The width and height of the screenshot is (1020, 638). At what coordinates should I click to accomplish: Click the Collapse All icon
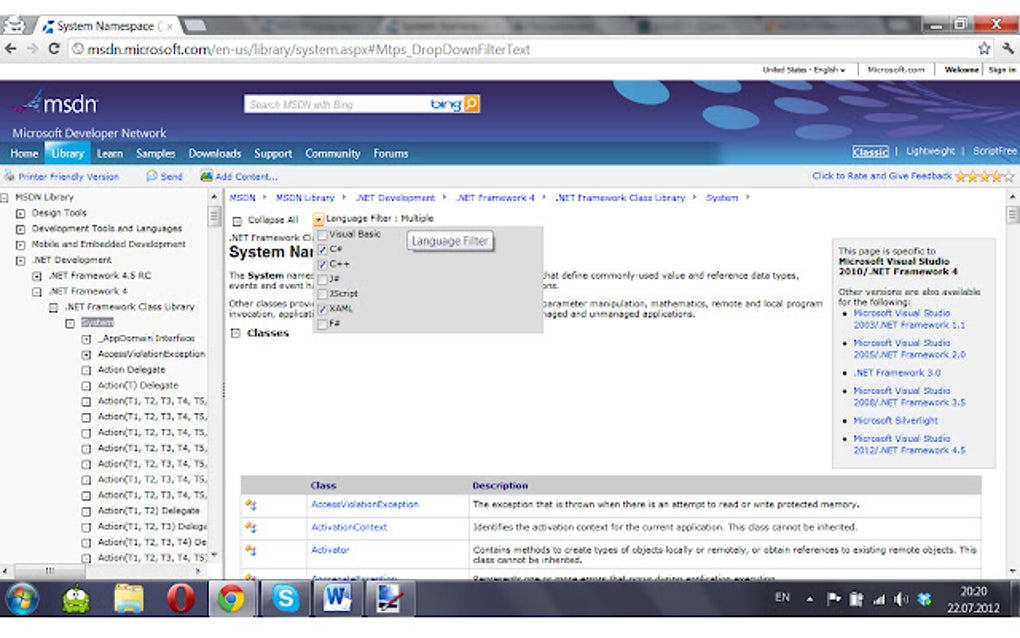236,218
